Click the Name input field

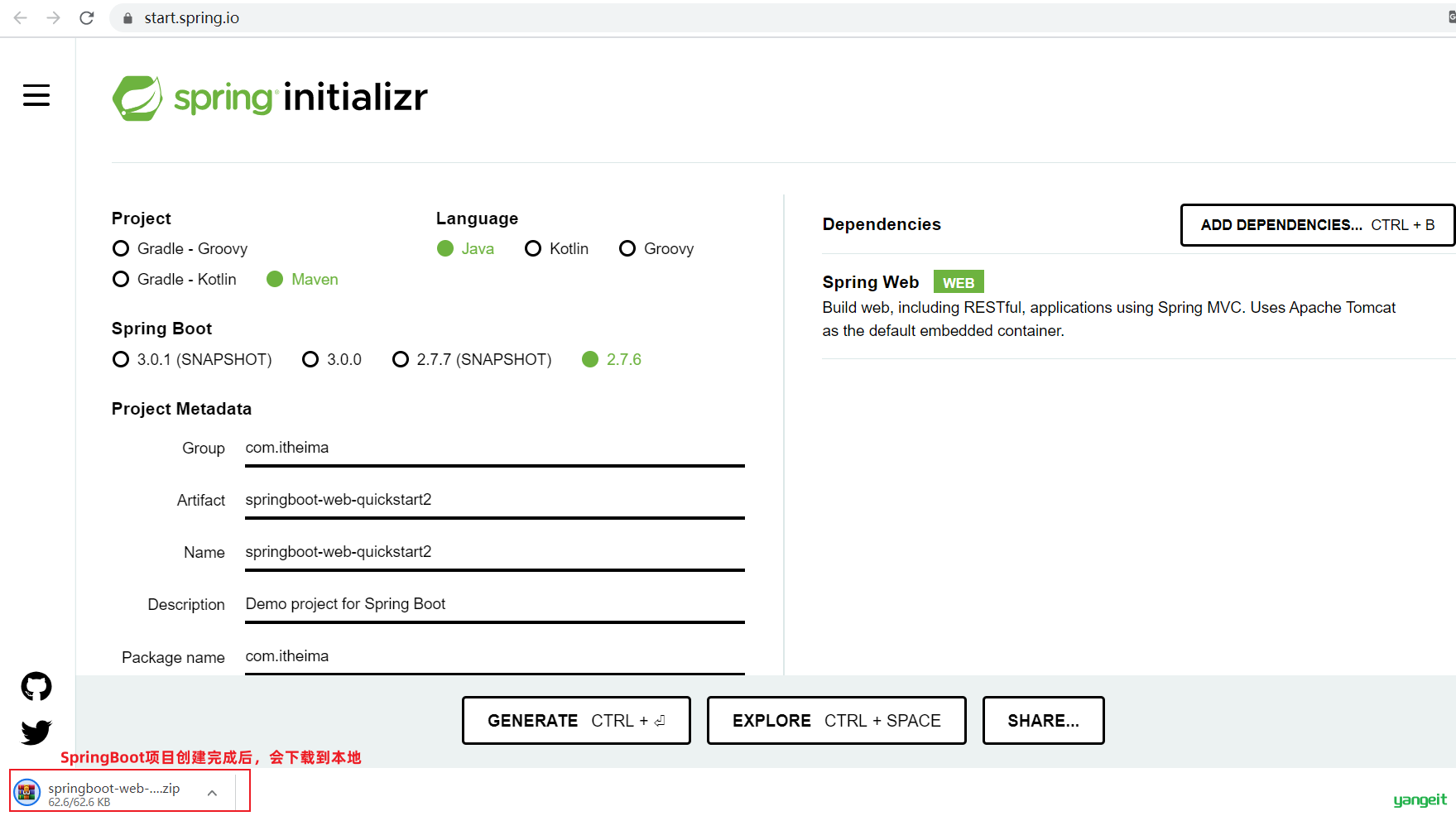click(495, 552)
